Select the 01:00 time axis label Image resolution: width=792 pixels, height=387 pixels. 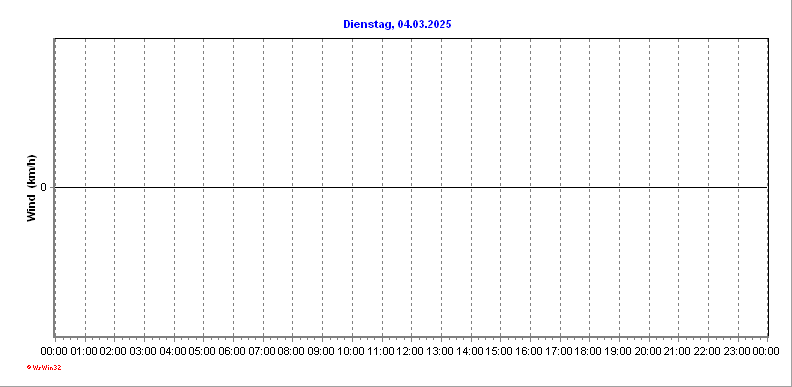[x=83, y=351]
